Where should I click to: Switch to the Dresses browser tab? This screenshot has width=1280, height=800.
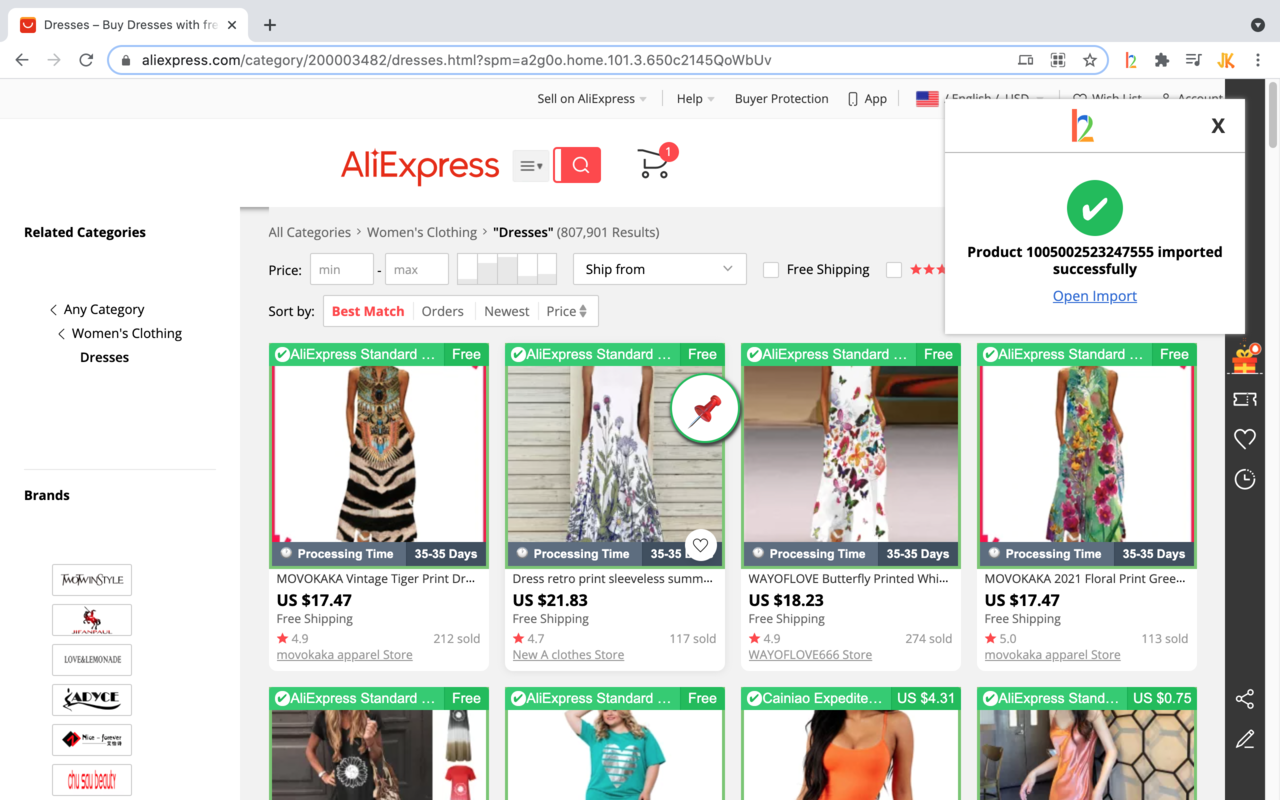pos(127,25)
